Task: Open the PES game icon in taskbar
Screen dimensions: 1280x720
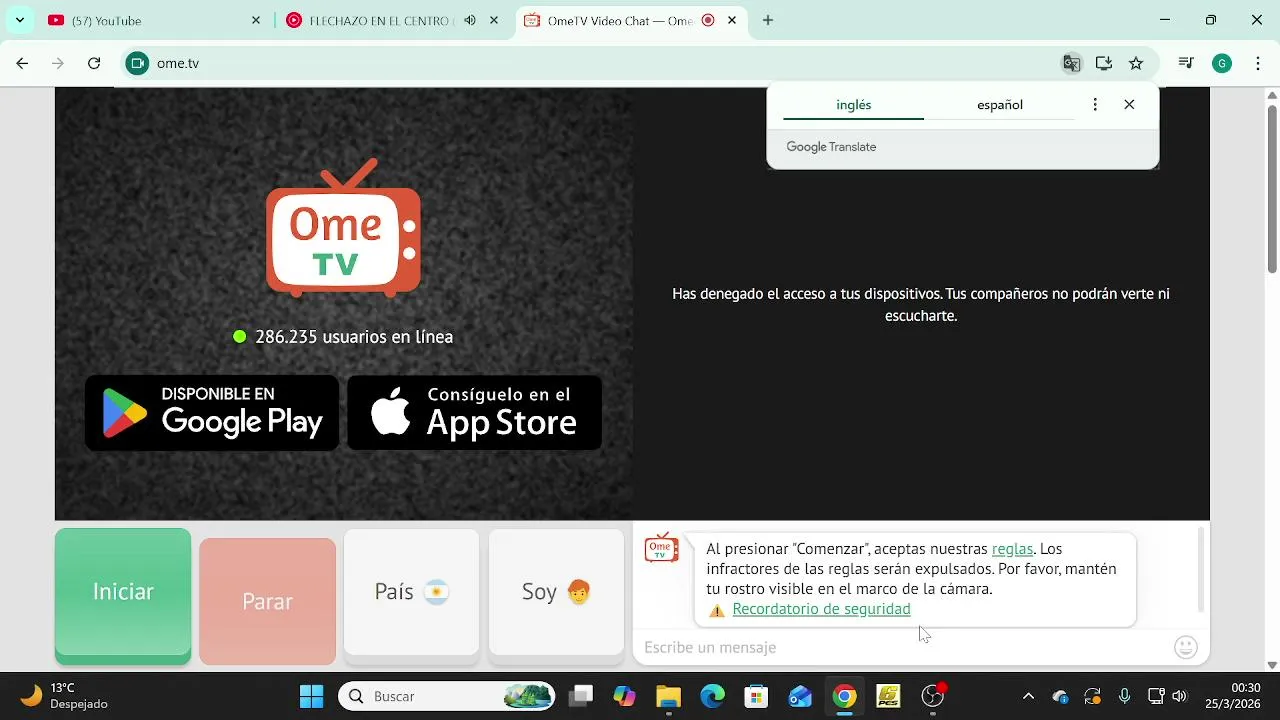Action: [x=888, y=696]
